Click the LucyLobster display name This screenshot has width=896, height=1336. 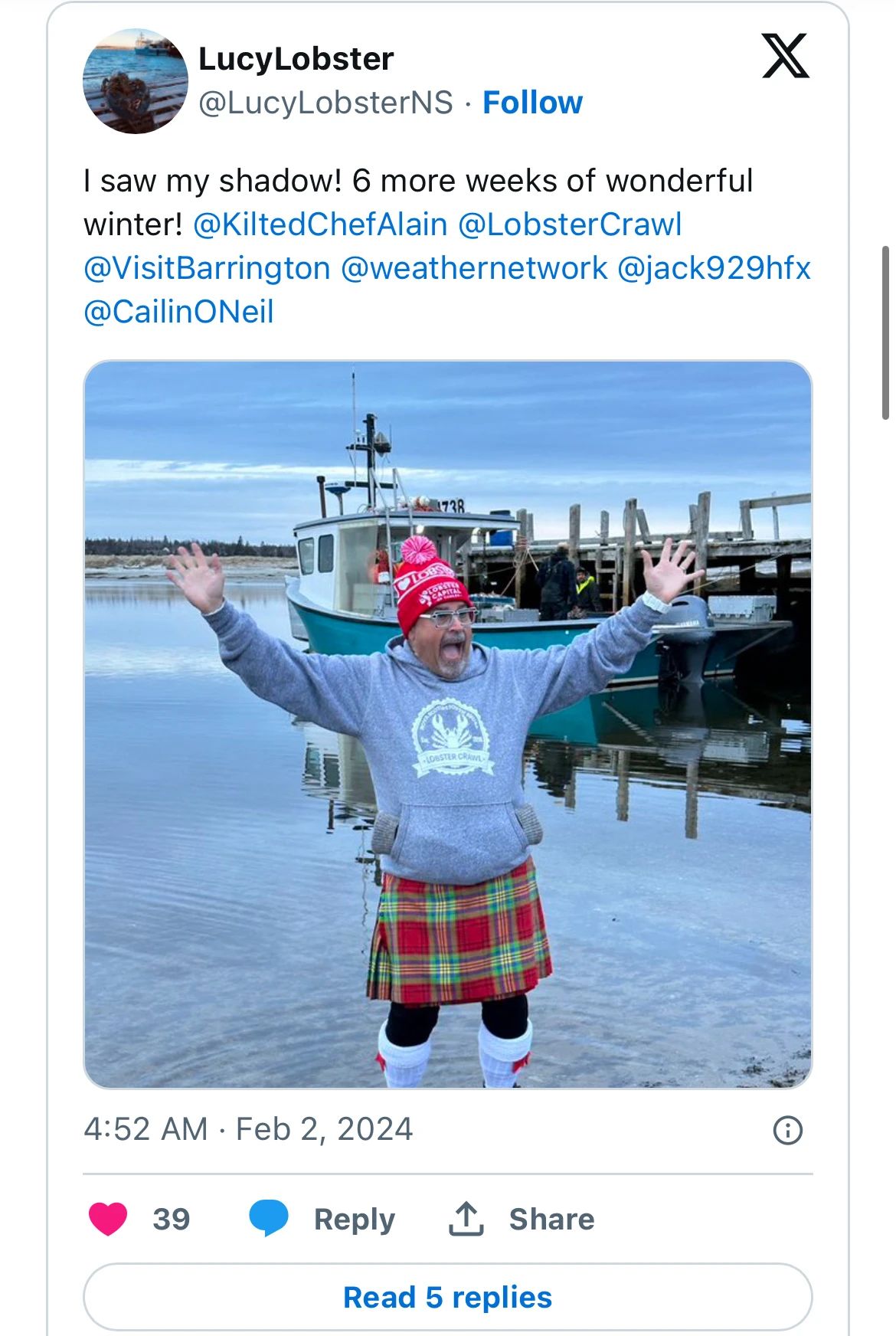[x=296, y=59]
